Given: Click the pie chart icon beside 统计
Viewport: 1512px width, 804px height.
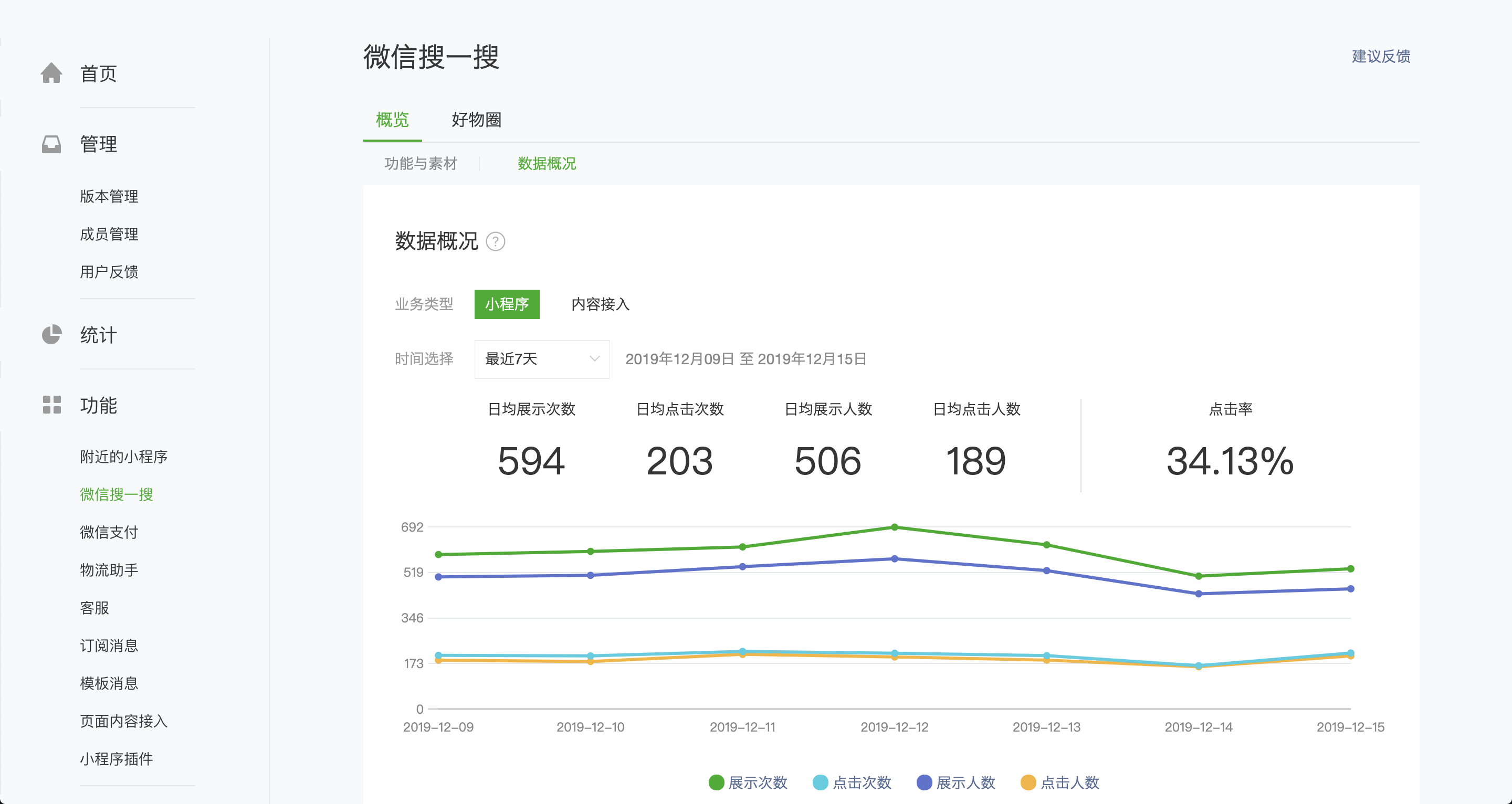Looking at the screenshot, I should point(51,334).
